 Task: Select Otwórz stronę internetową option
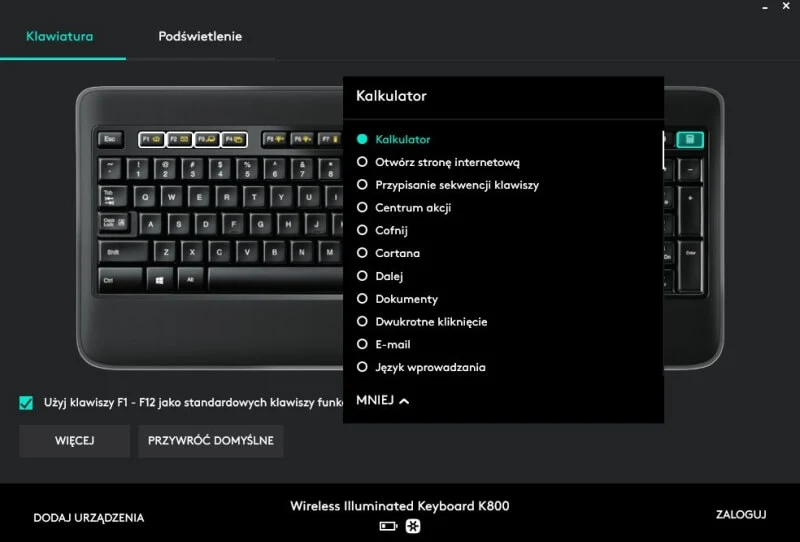coord(438,162)
